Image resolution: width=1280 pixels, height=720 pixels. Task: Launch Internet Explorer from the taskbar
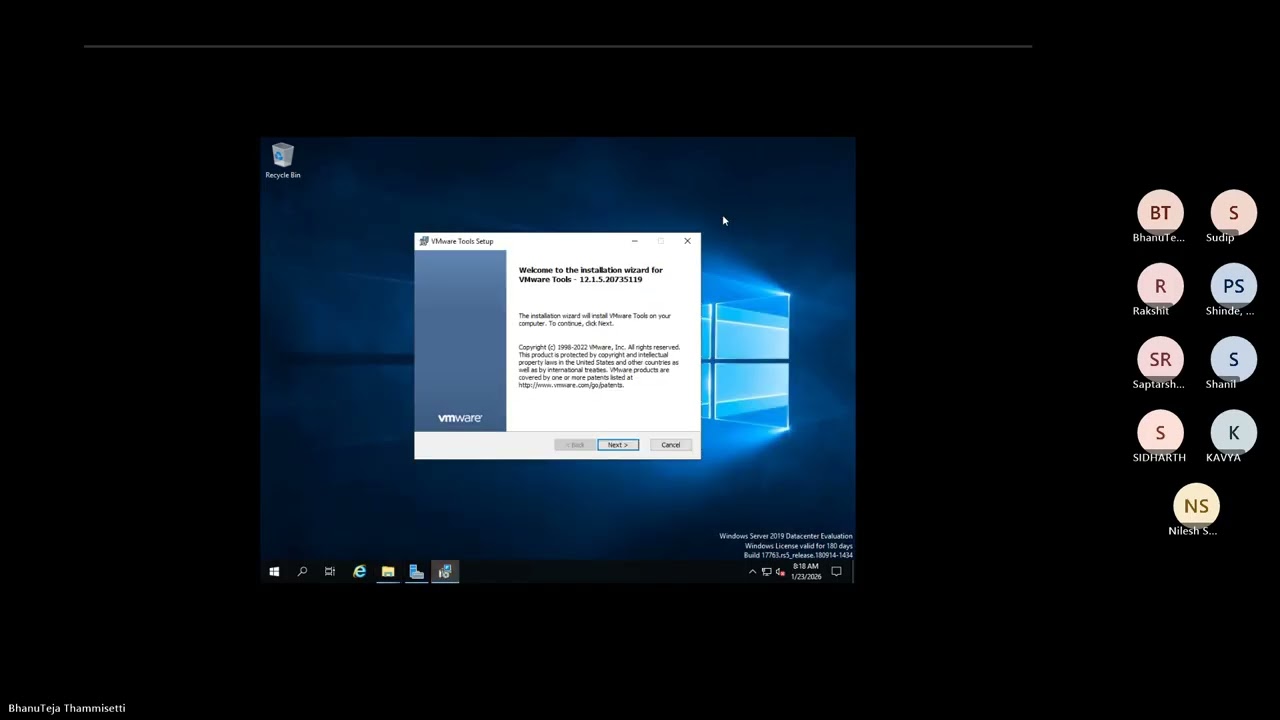(x=360, y=572)
